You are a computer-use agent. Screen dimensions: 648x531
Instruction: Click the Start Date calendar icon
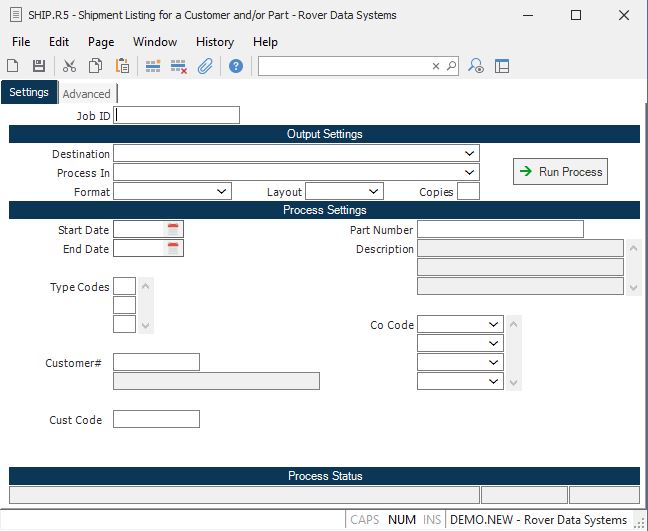point(174,230)
